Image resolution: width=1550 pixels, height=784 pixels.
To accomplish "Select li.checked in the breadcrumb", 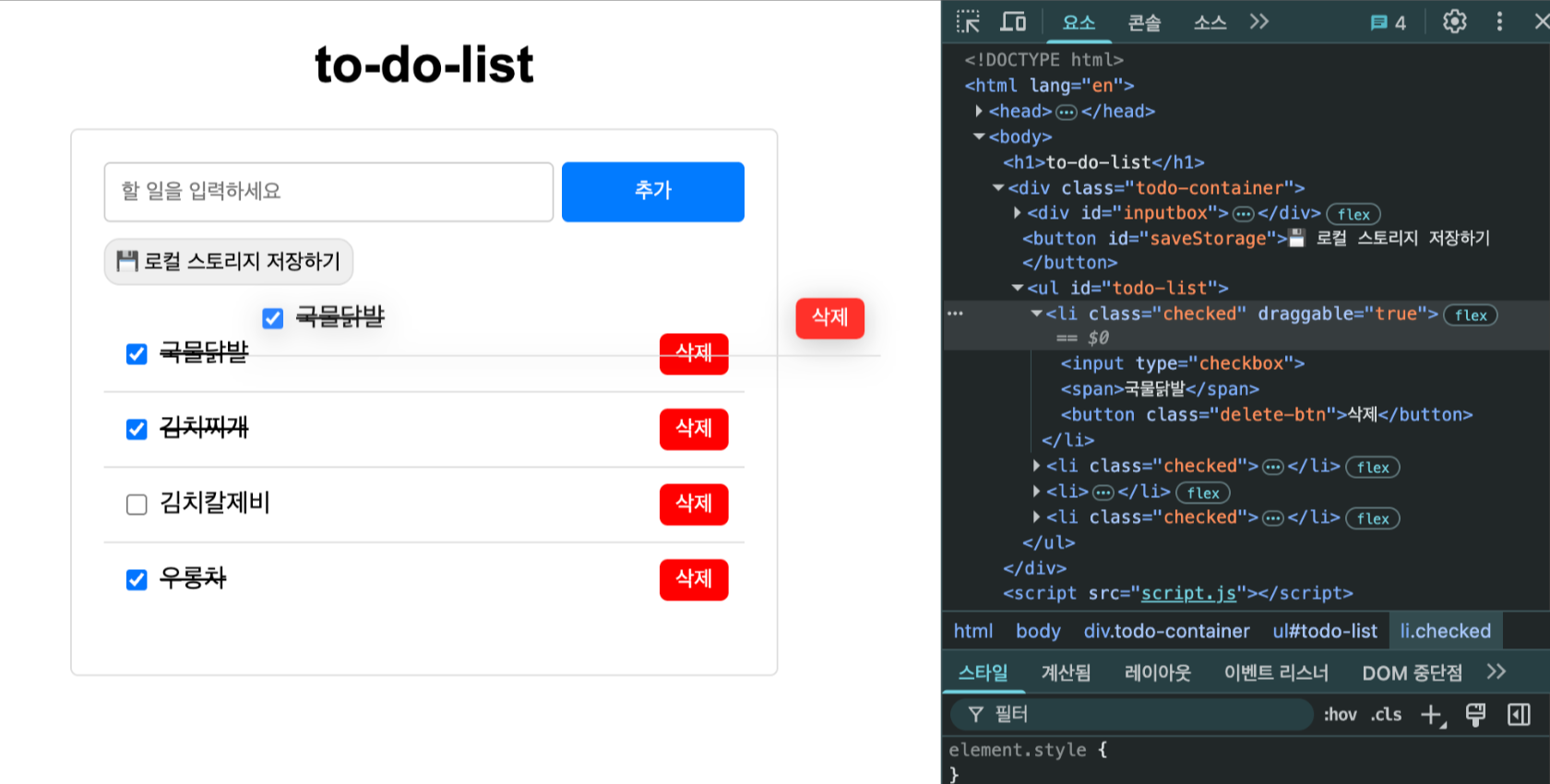I will [1446, 631].
